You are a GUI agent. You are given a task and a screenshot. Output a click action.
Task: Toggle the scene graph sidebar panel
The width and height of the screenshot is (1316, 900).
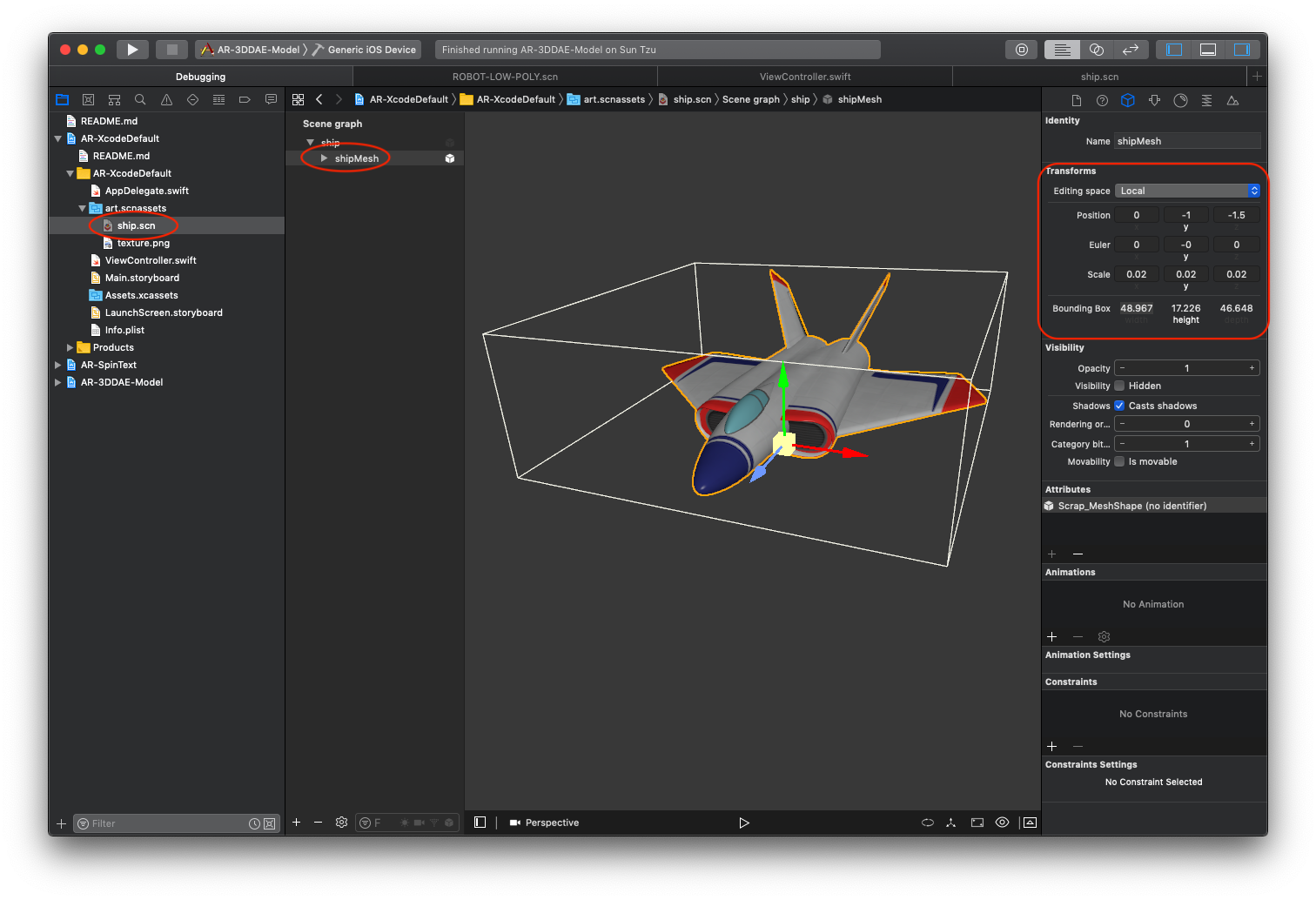point(480,823)
